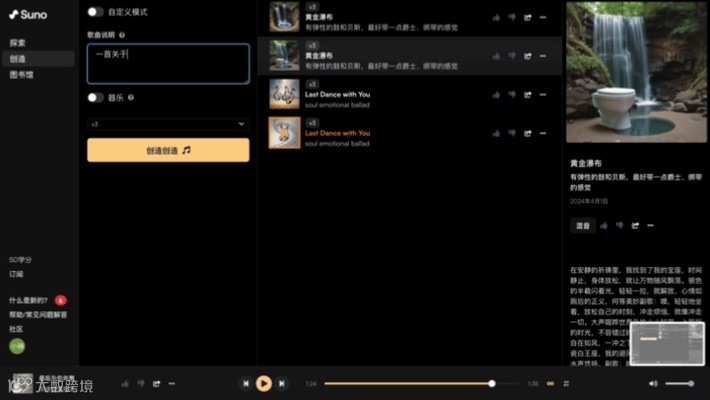The height and width of the screenshot is (400, 710).
Task: Open the v3 model version dropdown
Action: [x=168, y=124]
